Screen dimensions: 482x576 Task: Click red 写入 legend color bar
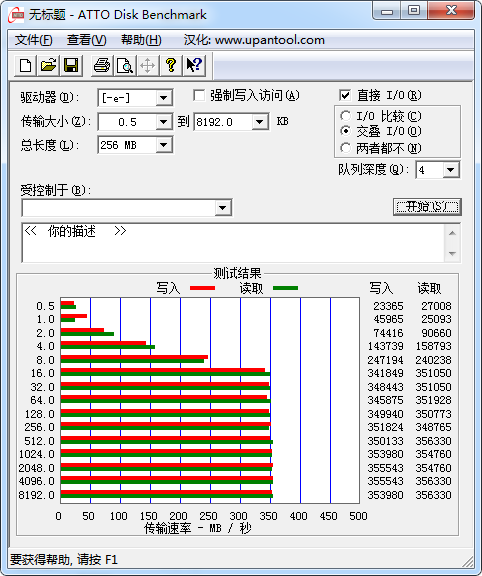202,288
